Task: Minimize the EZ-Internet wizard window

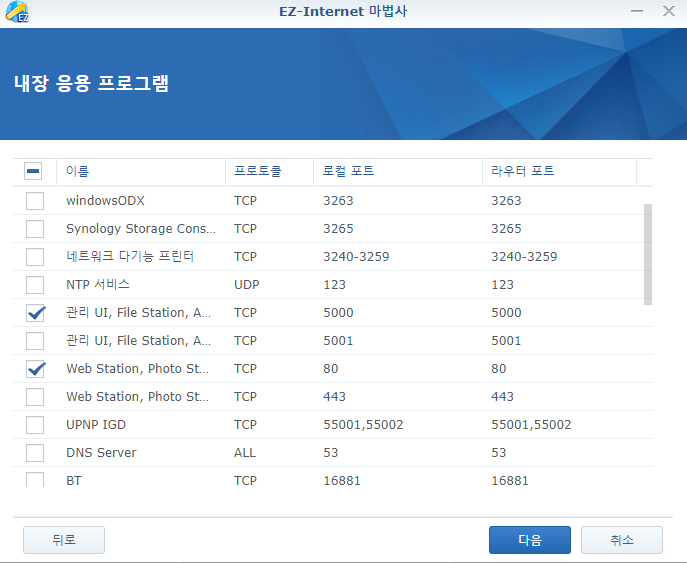Action: click(x=637, y=11)
